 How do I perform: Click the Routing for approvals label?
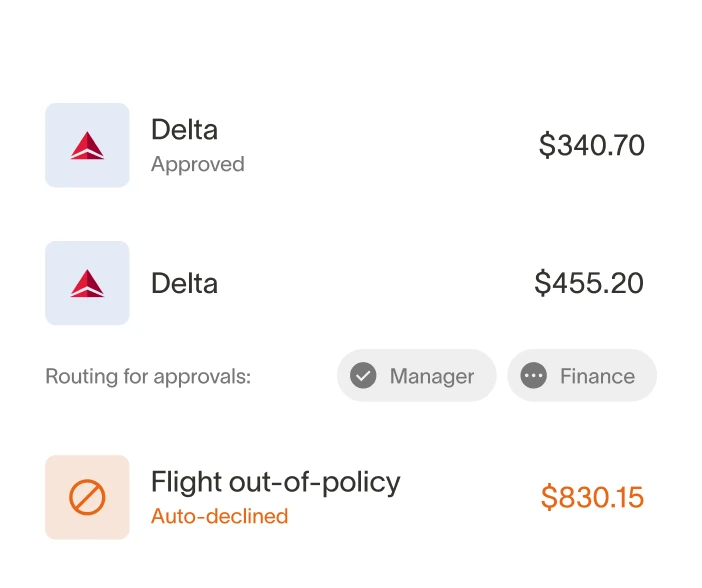[147, 377]
